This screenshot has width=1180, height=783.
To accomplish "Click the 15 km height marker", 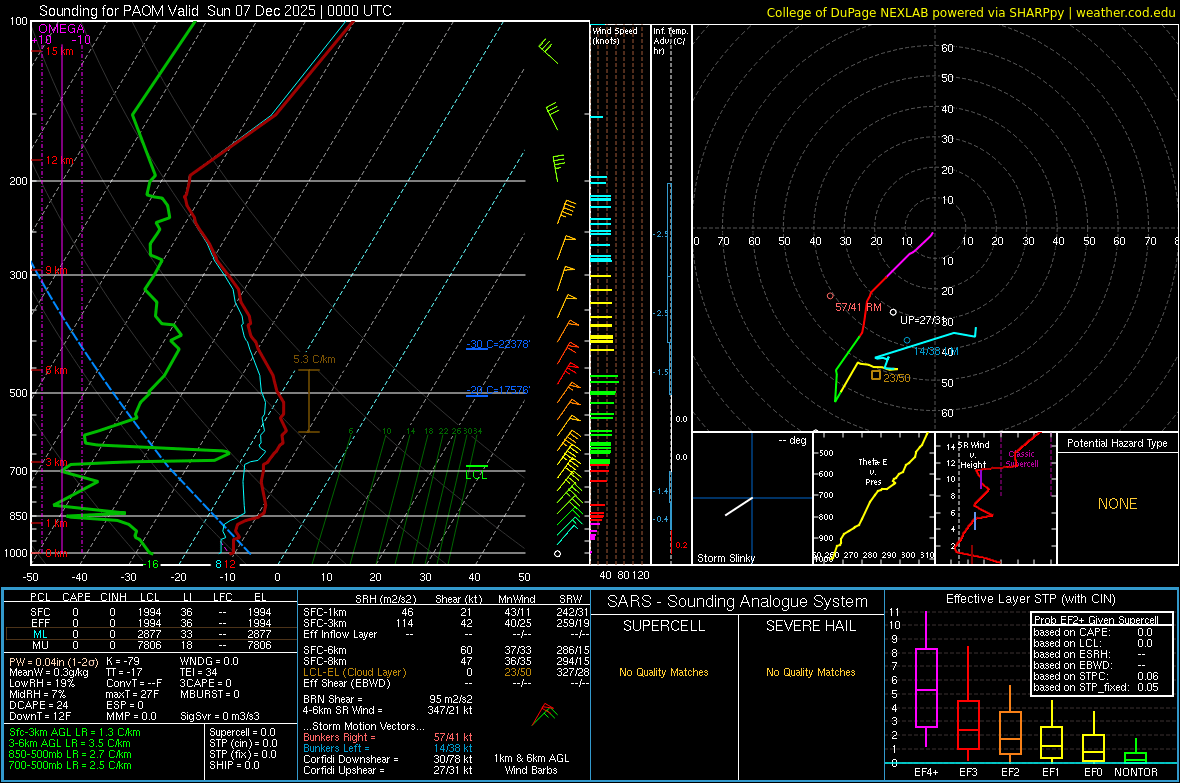I will 59,51.
